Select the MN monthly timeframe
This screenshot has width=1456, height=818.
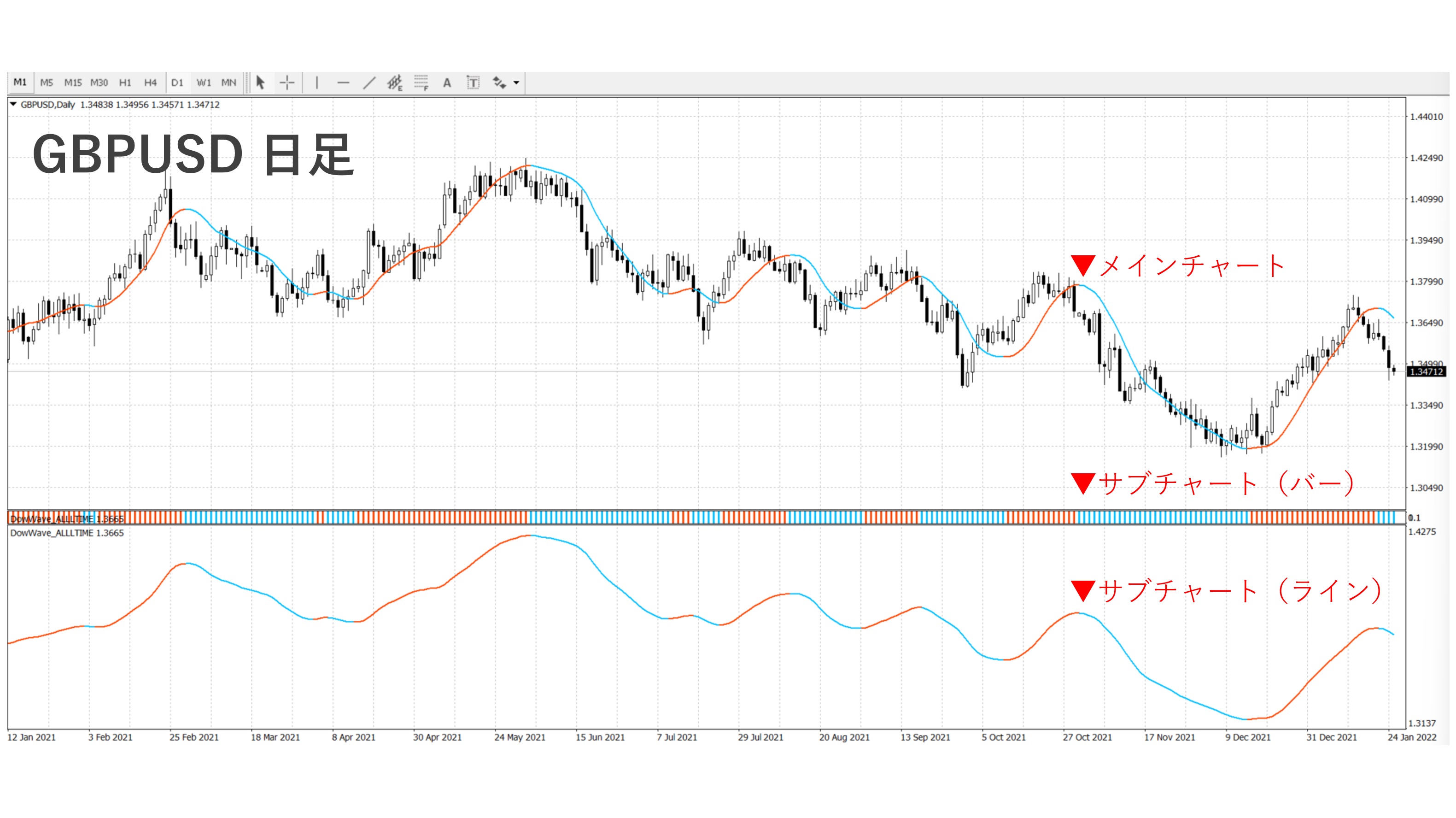(228, 82)
